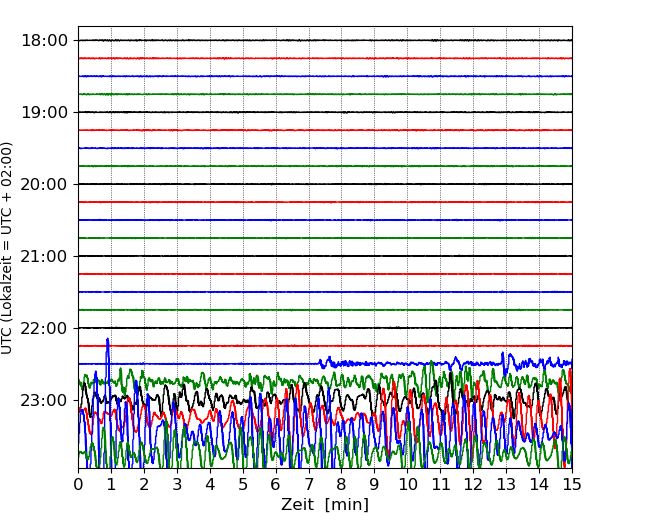Click the red trace just below 22:00
The width and height of the screenshot is (650, 520).
(325, 346)
